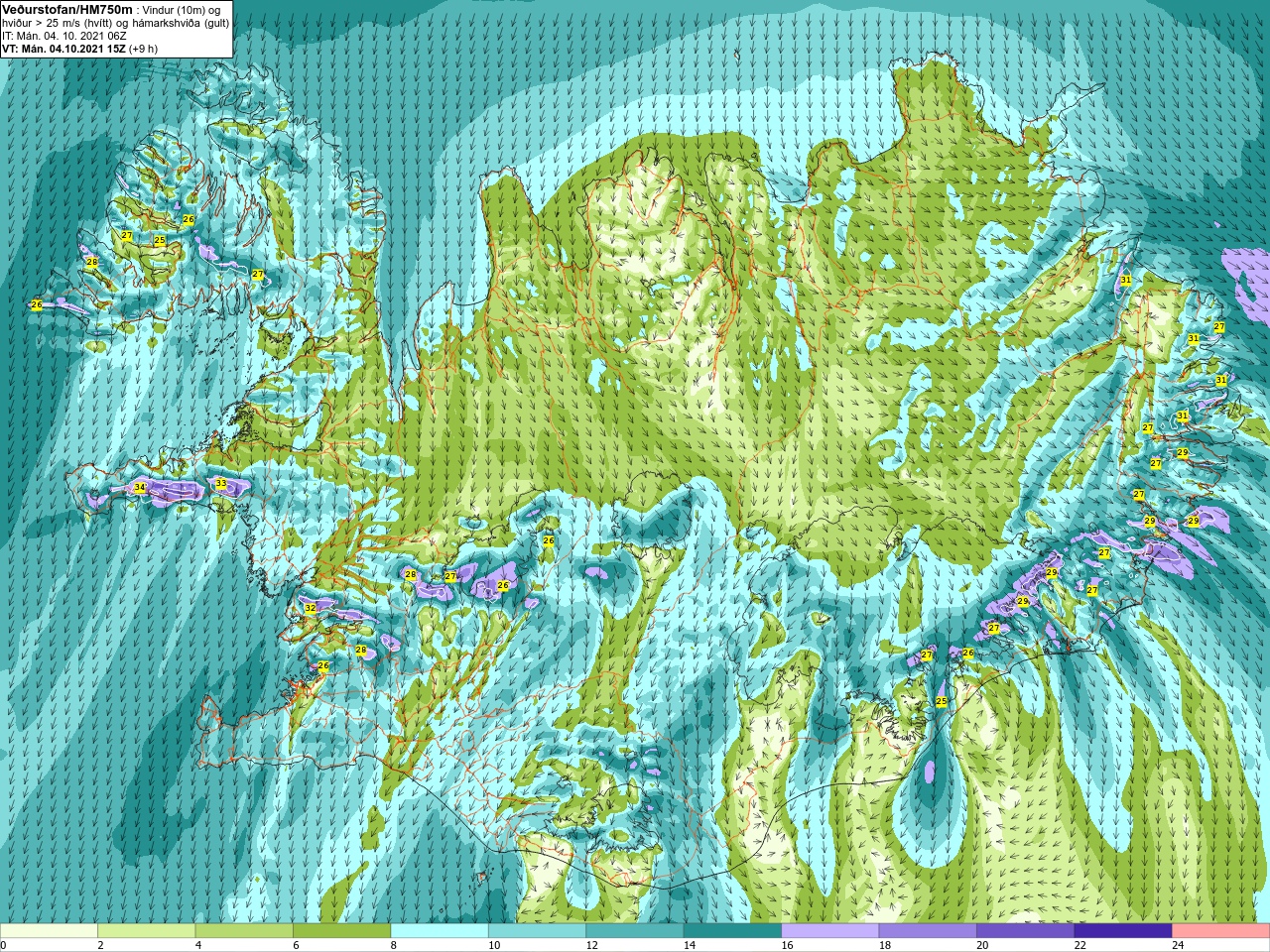The width and height of the screenshot is (1270, 952).
Task: Pick the 4–6 m/s green legend swatch
Action: coord(244,931)
